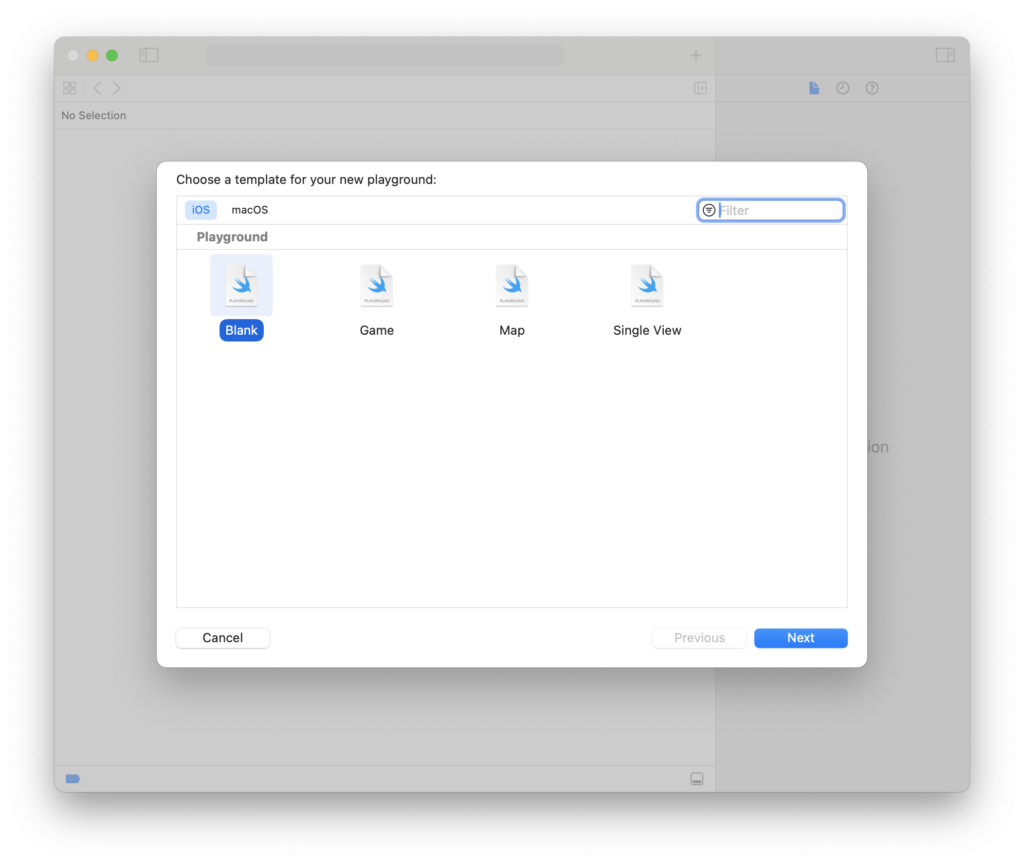Click the blue tag filter icon at bottom left

(x=72, y=778)
